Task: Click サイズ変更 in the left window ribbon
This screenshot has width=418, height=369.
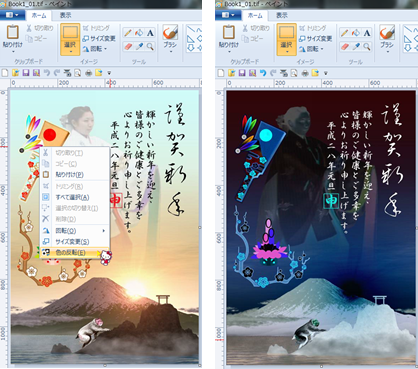Action: click(x=99, y=39)
